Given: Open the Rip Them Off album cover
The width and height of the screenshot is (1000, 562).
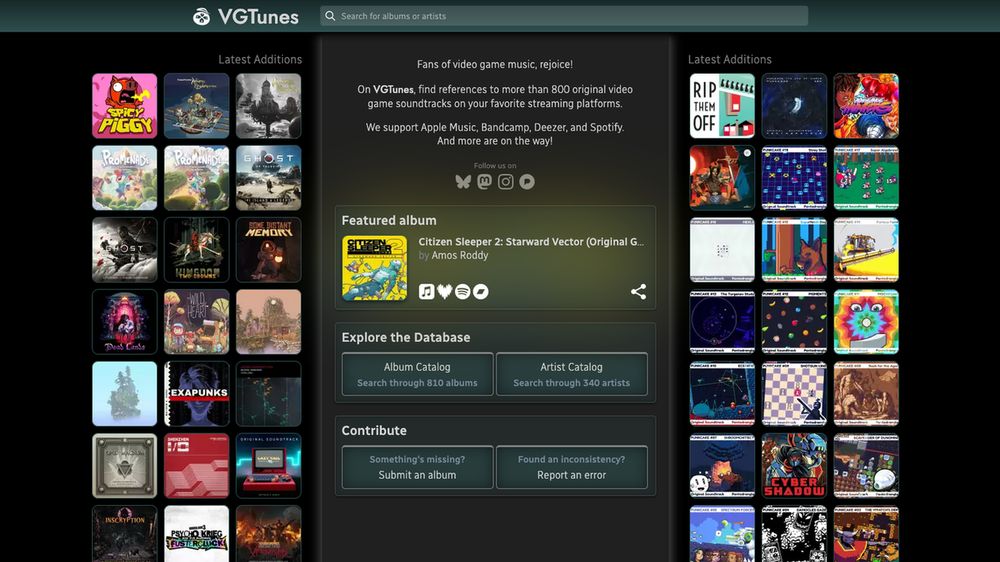Looking at the screenshot, I should tap(722, 106).
